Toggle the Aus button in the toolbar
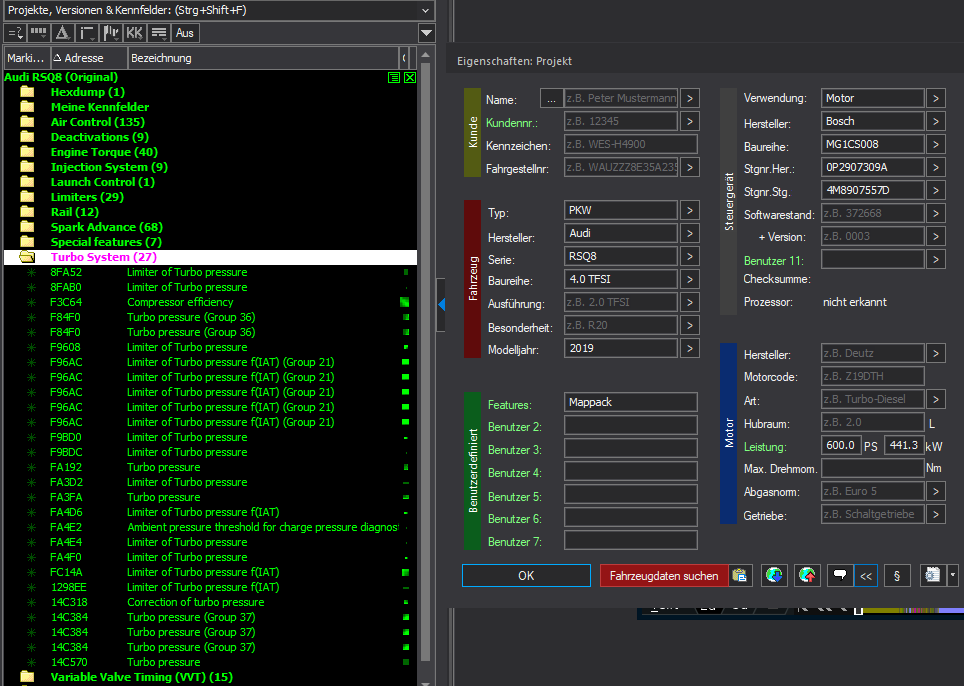The width and height of the screenshot is (964, 686). click(x=185, y=33)
